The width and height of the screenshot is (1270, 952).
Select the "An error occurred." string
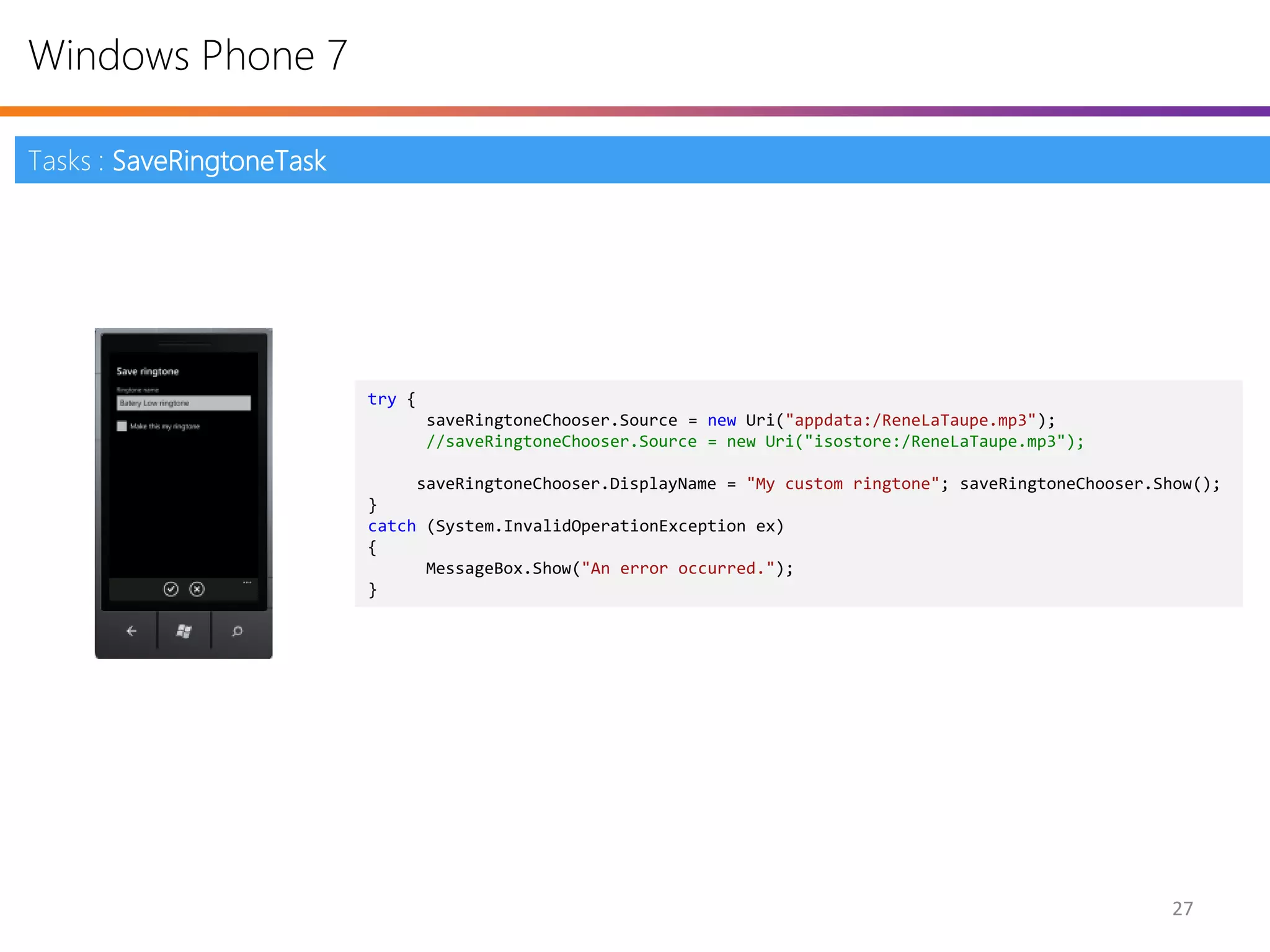pos(678,568)
